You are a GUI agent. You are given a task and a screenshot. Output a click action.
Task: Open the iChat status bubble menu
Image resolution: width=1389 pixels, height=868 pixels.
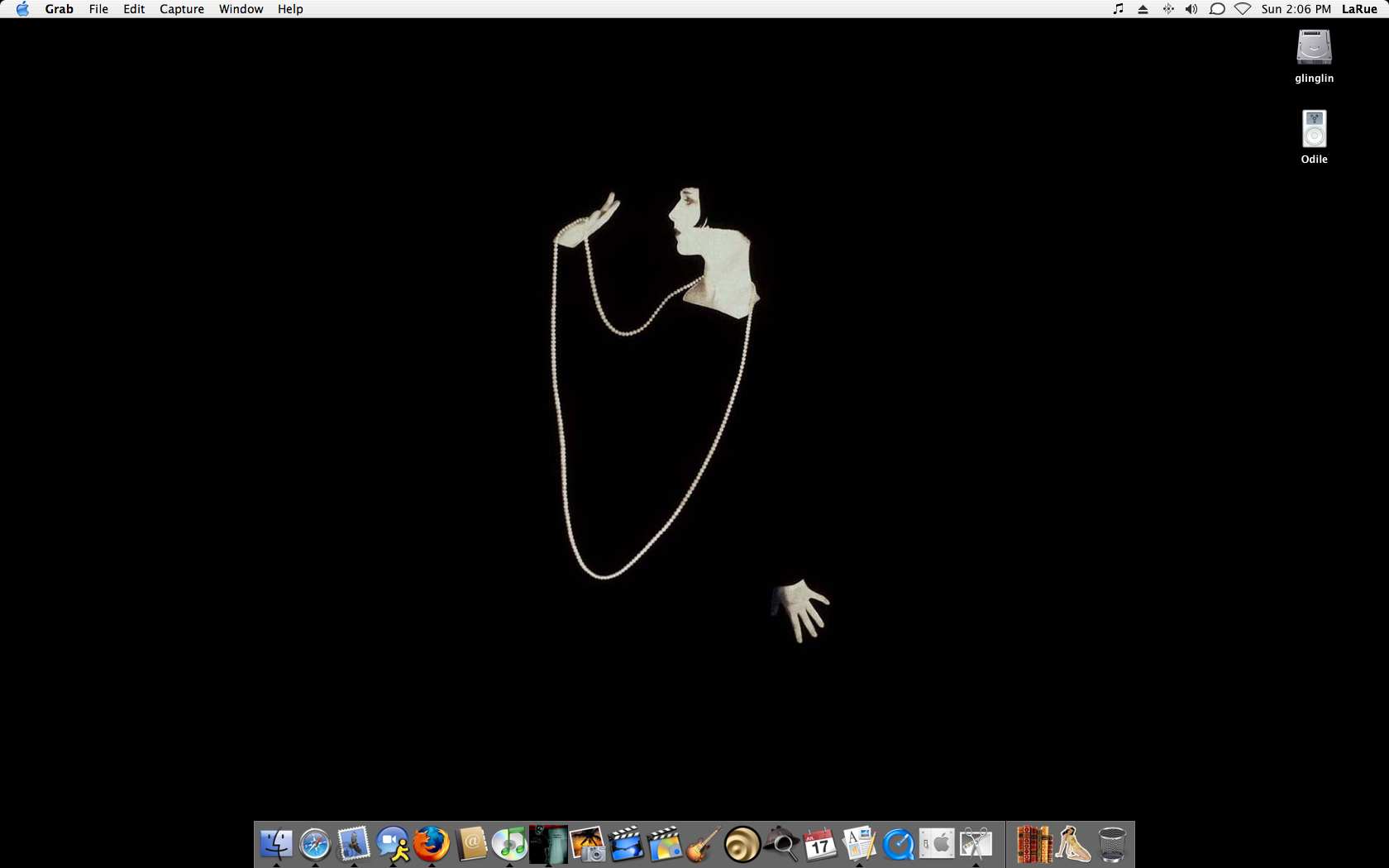click(x=1216, y=9)
